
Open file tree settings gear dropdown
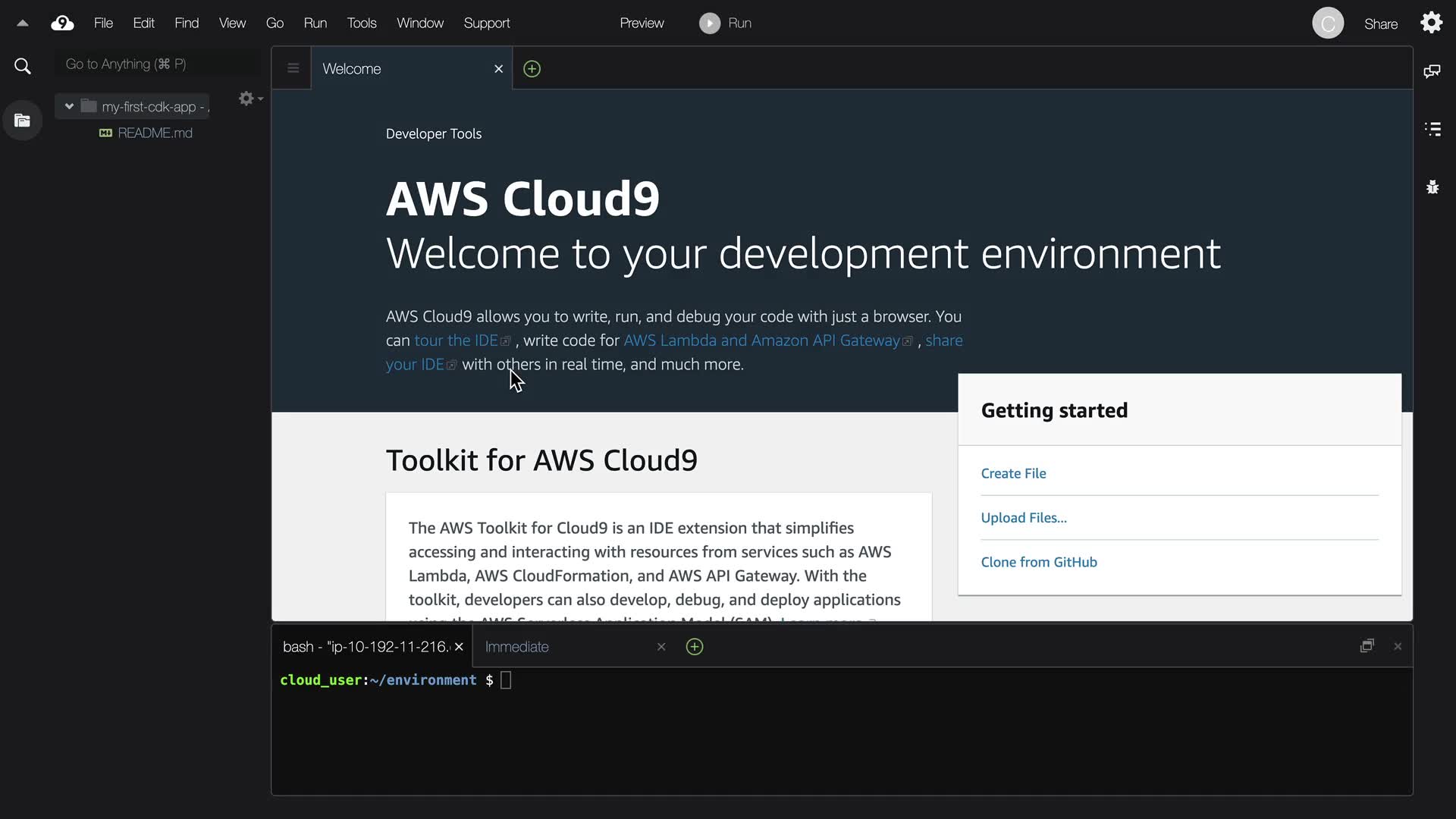coord(249,99)
